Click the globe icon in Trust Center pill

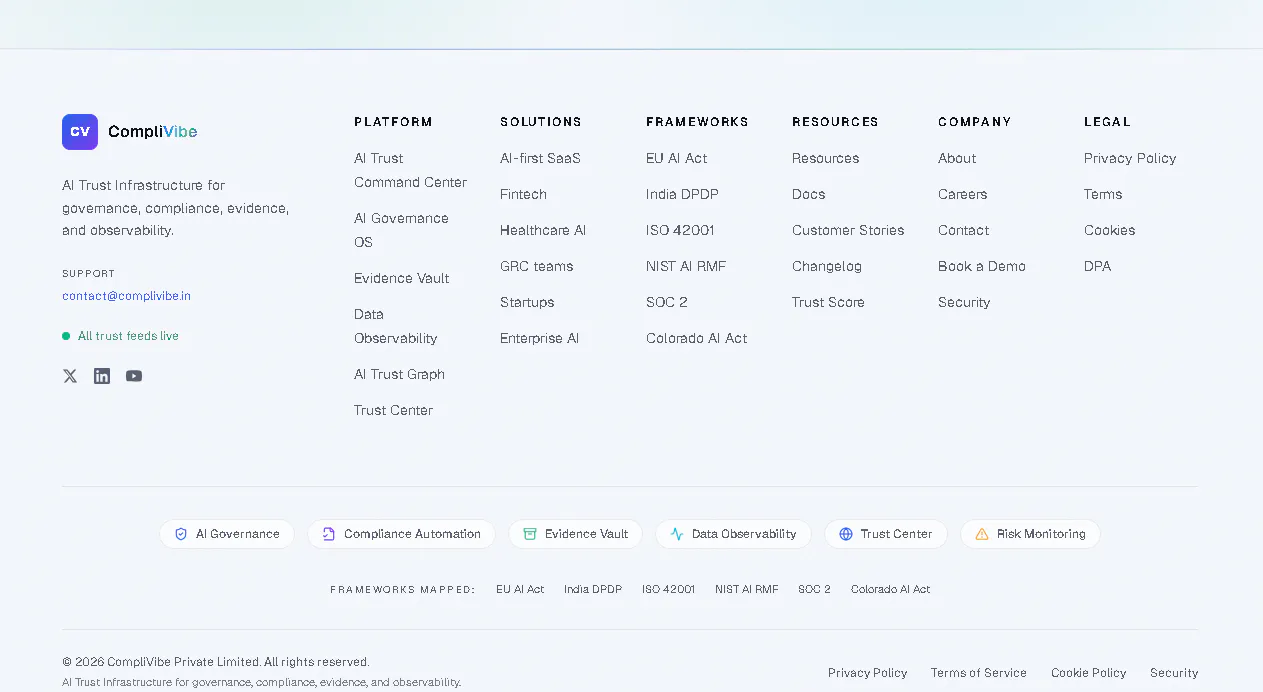846,534
